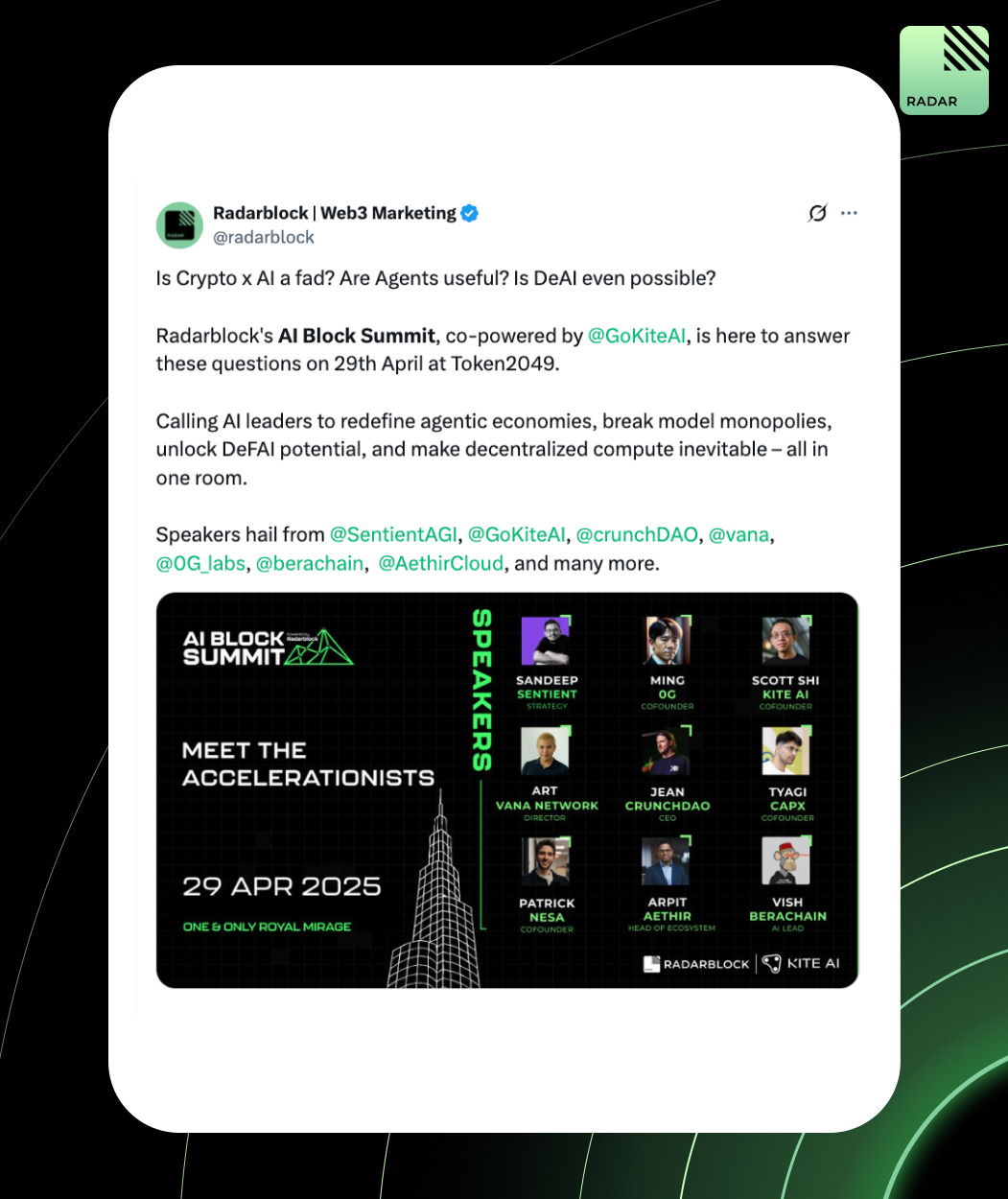Click the blue verified badge icon
This screenshot has width=1008, height=1199.
[x=470, y=214]
